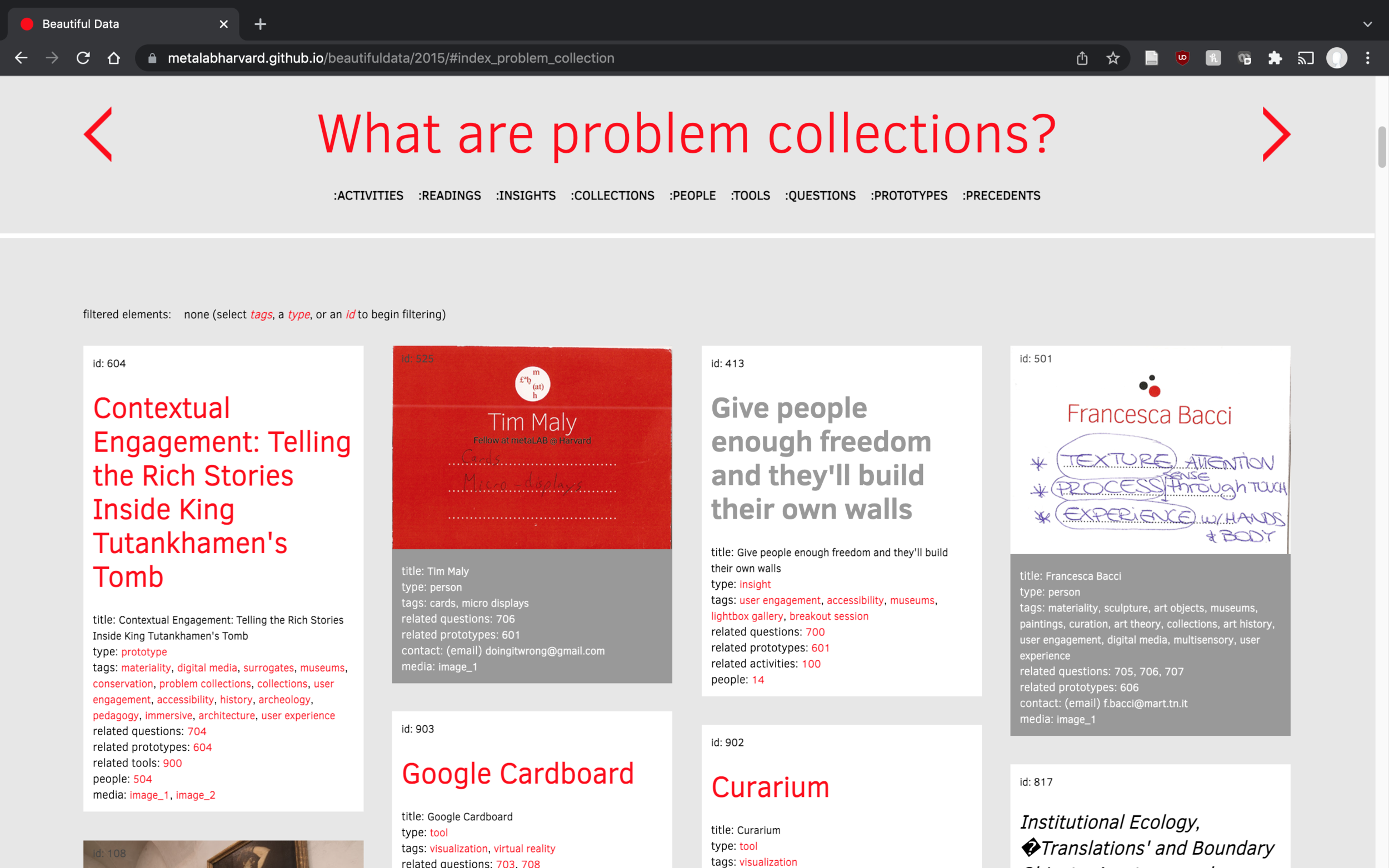Select the :COLLECTIONS navigation item

pyautogui.click(x=612, y=196)
